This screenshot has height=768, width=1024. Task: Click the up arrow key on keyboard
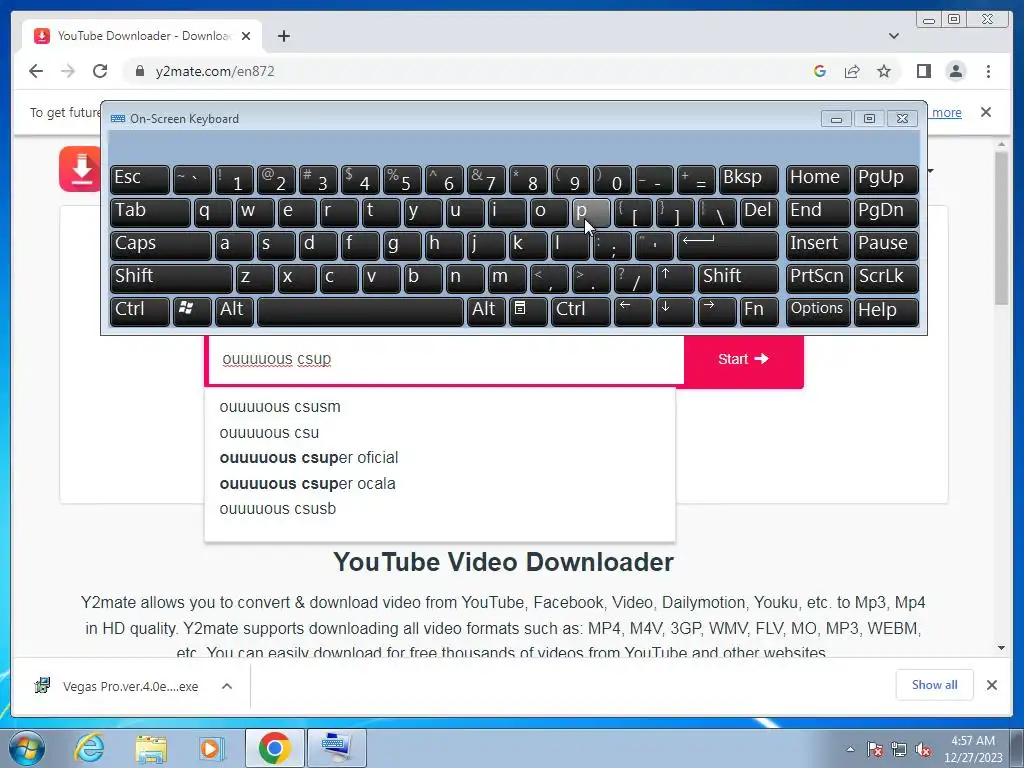coord(675,278)
